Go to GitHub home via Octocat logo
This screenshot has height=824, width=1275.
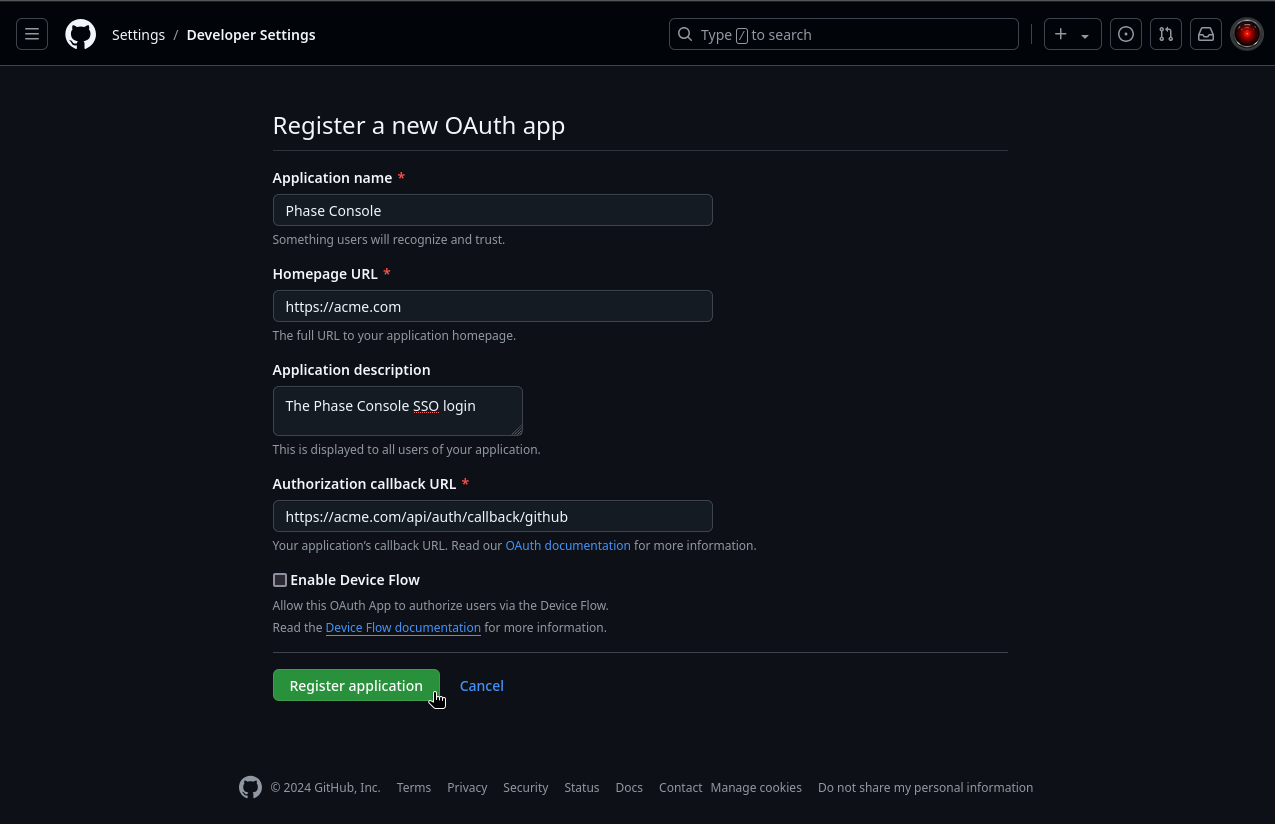coord(81,34)
